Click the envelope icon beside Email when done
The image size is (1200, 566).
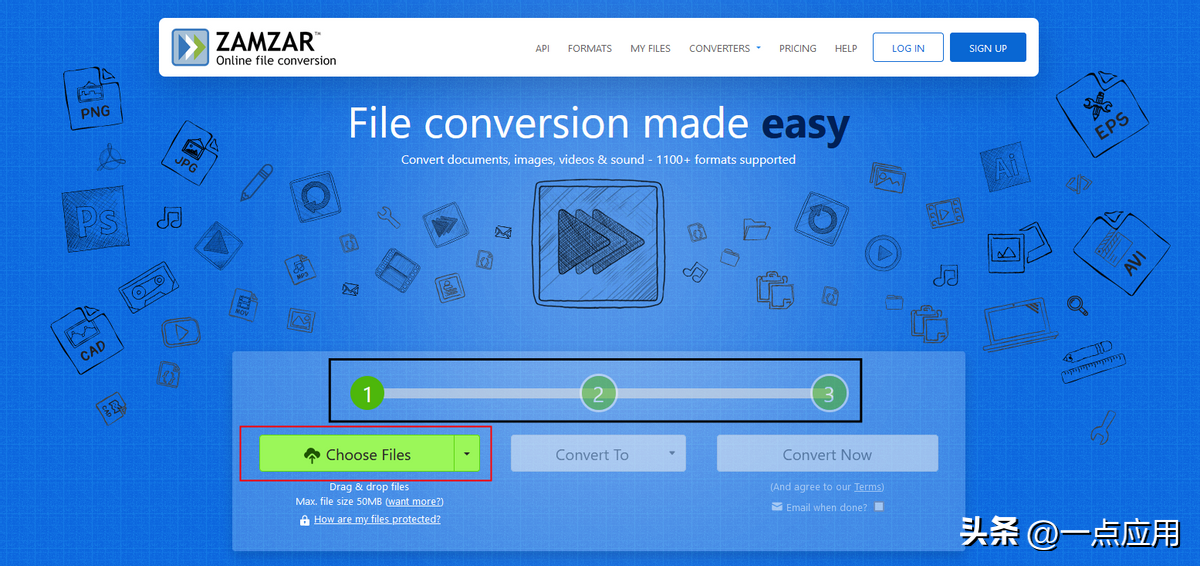coord(777,507)
